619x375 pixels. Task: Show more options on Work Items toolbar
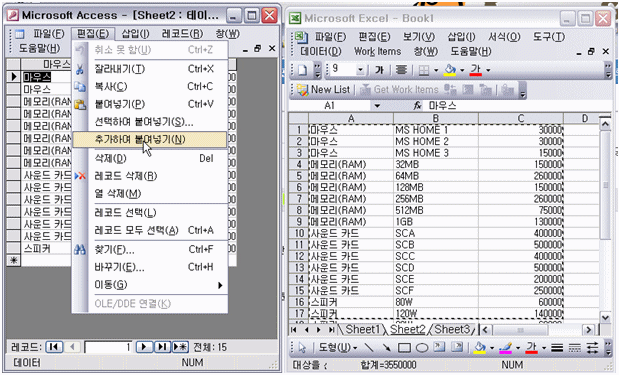coord(523,90)
